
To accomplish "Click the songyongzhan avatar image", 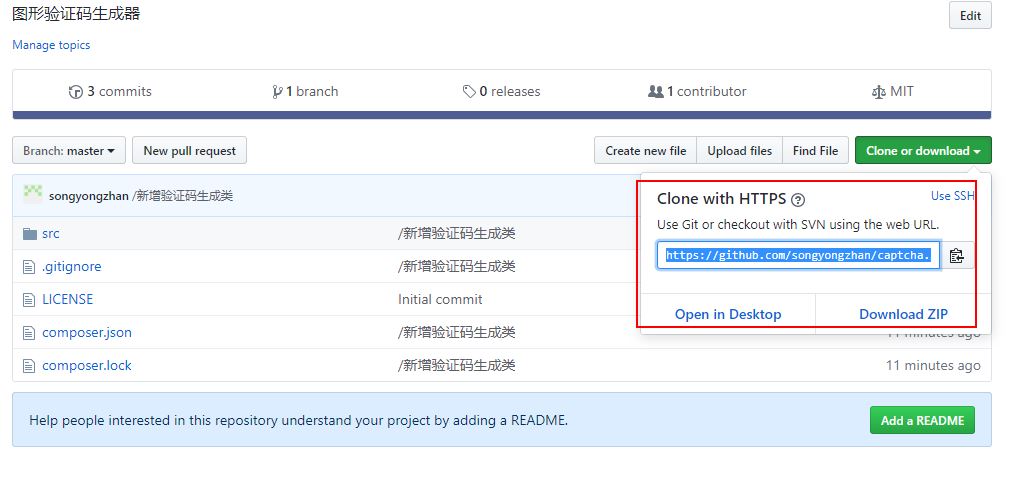I will (x=33, y=195).
